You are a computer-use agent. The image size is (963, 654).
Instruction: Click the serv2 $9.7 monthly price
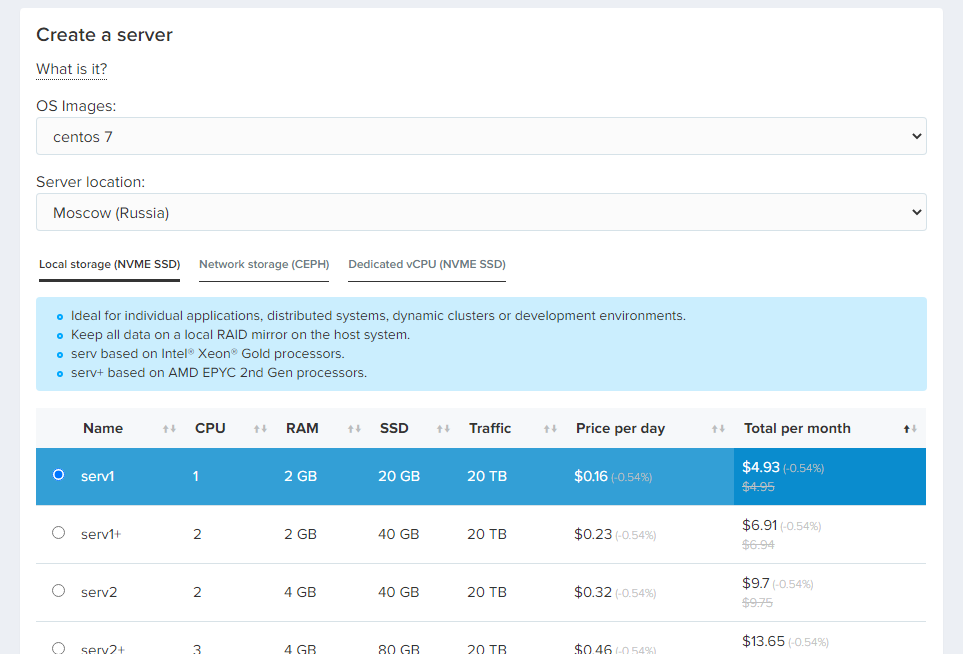pyautogui.click(x=755, y=583)
